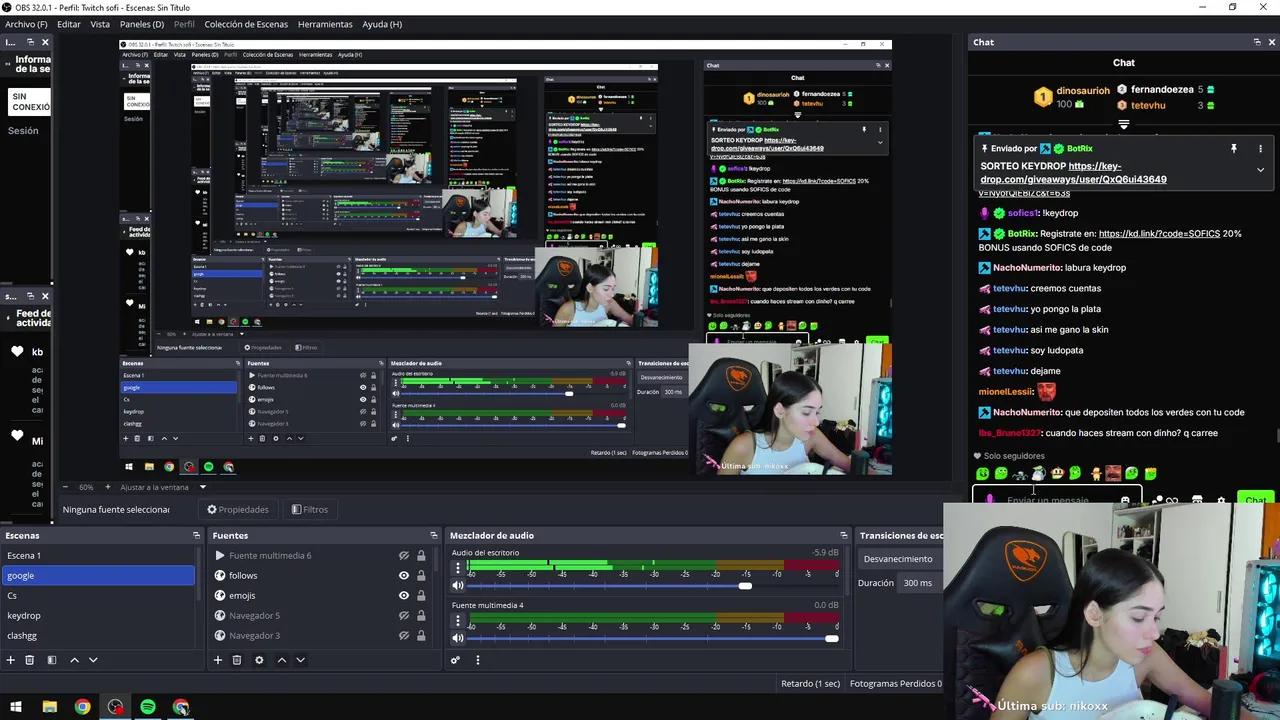Pop out the Fuentes dock

point(433,536)
